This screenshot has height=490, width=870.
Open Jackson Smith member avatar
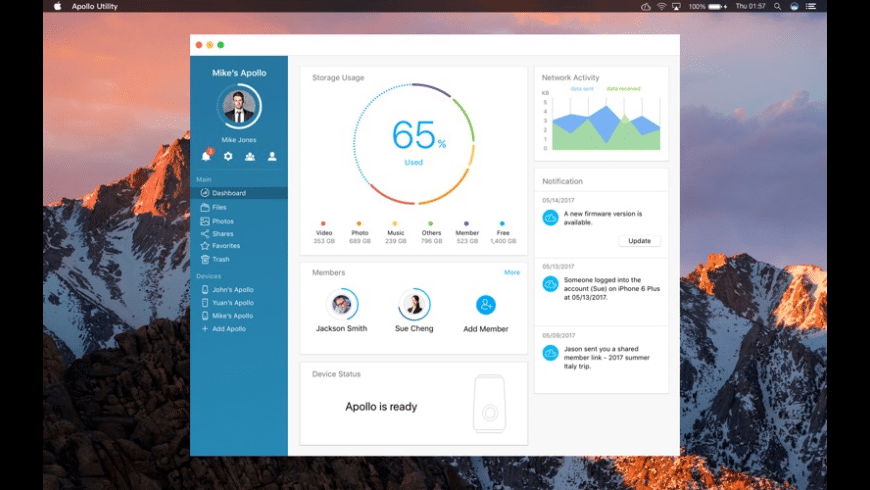pos(342,304)
